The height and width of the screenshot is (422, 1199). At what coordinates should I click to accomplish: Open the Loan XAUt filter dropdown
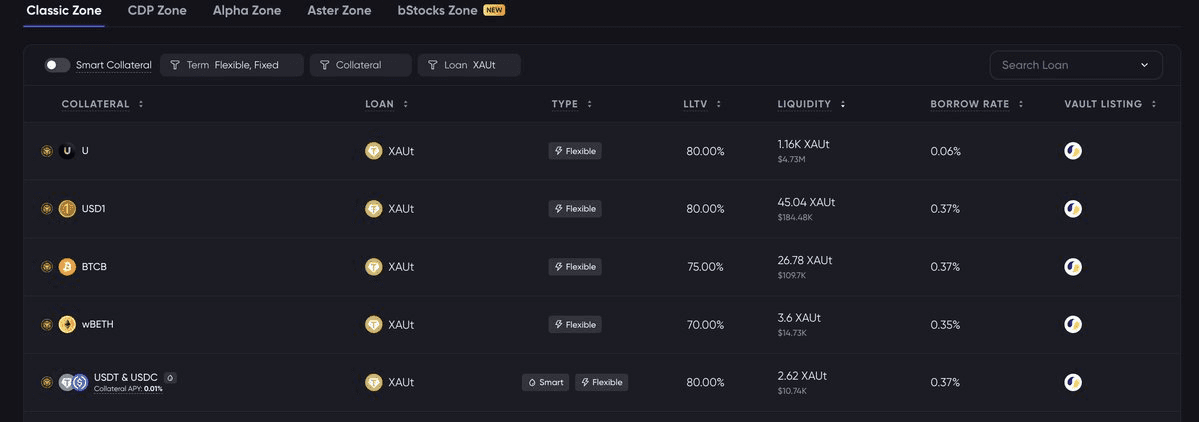tap(469, 65)
